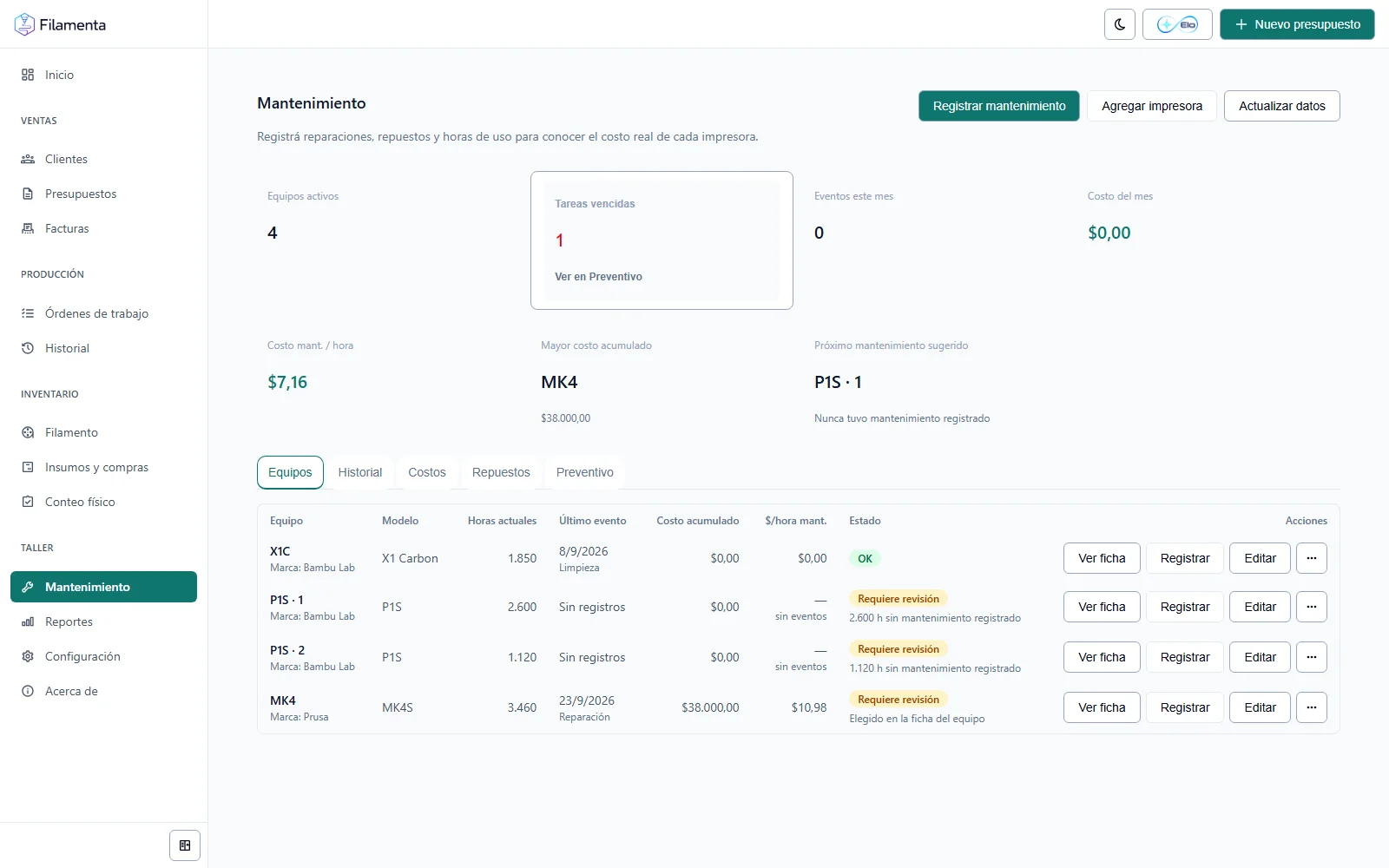Image resolution: width=1389 pixels, height=868 pixels.
Task: Open Facturas via its receipt icon
Action: 28,228
